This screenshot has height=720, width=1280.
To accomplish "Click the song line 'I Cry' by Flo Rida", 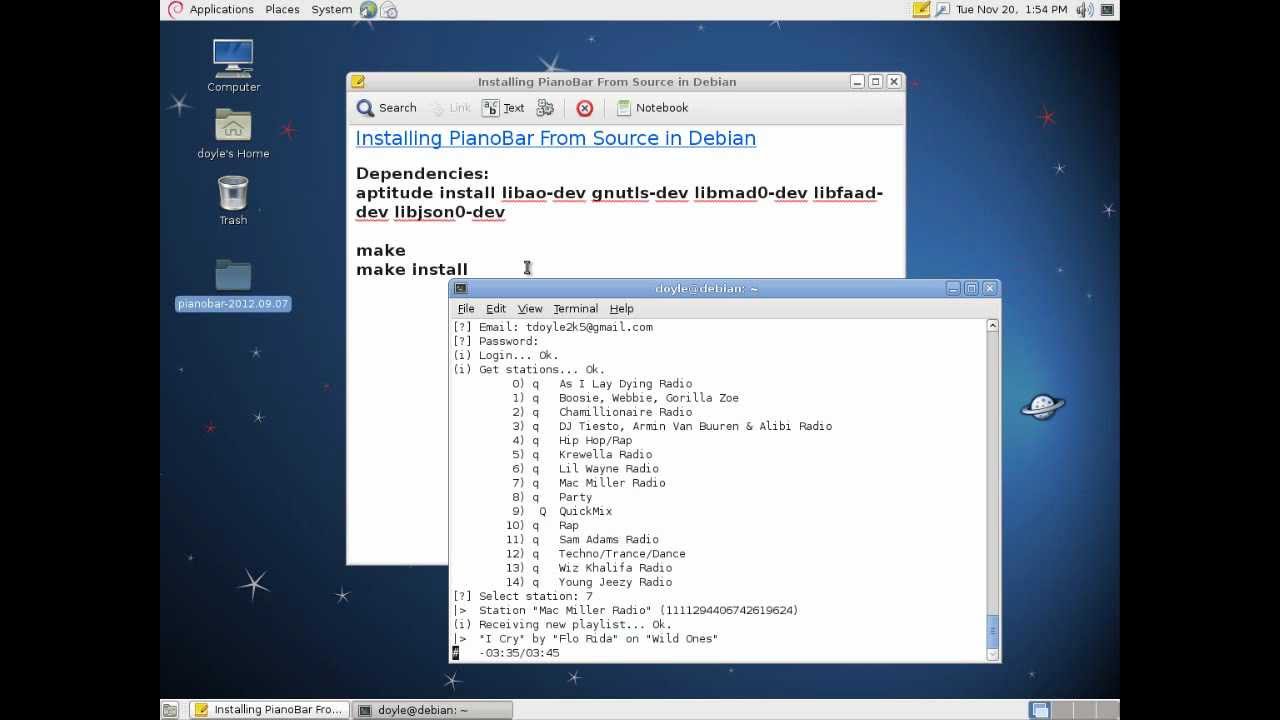I will (x=585, y=638).
